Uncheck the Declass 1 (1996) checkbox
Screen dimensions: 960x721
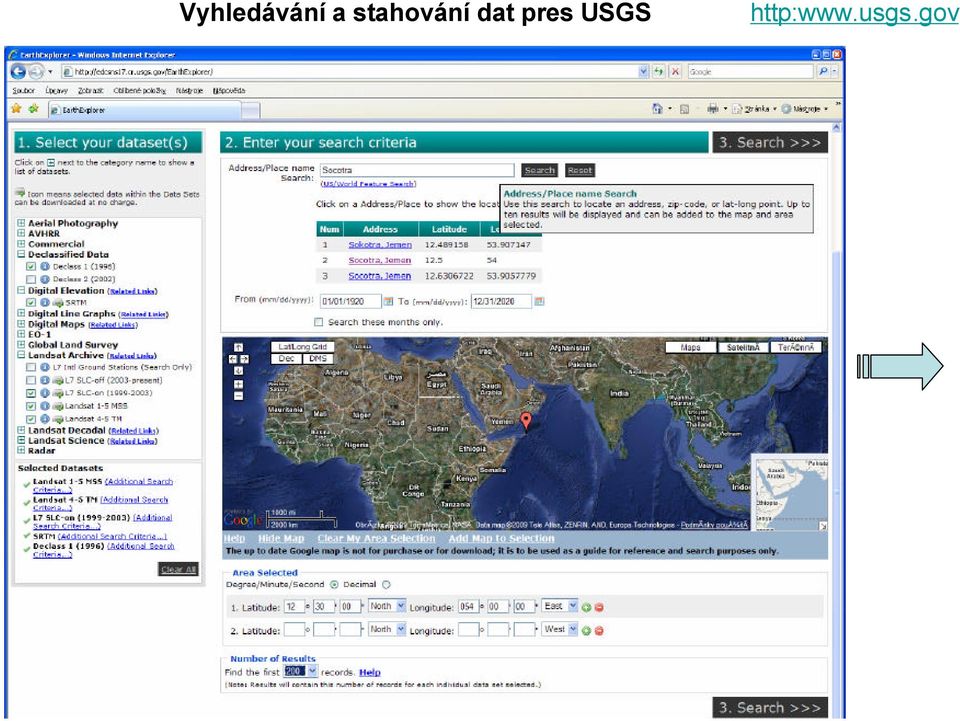[x=31, y=266]
